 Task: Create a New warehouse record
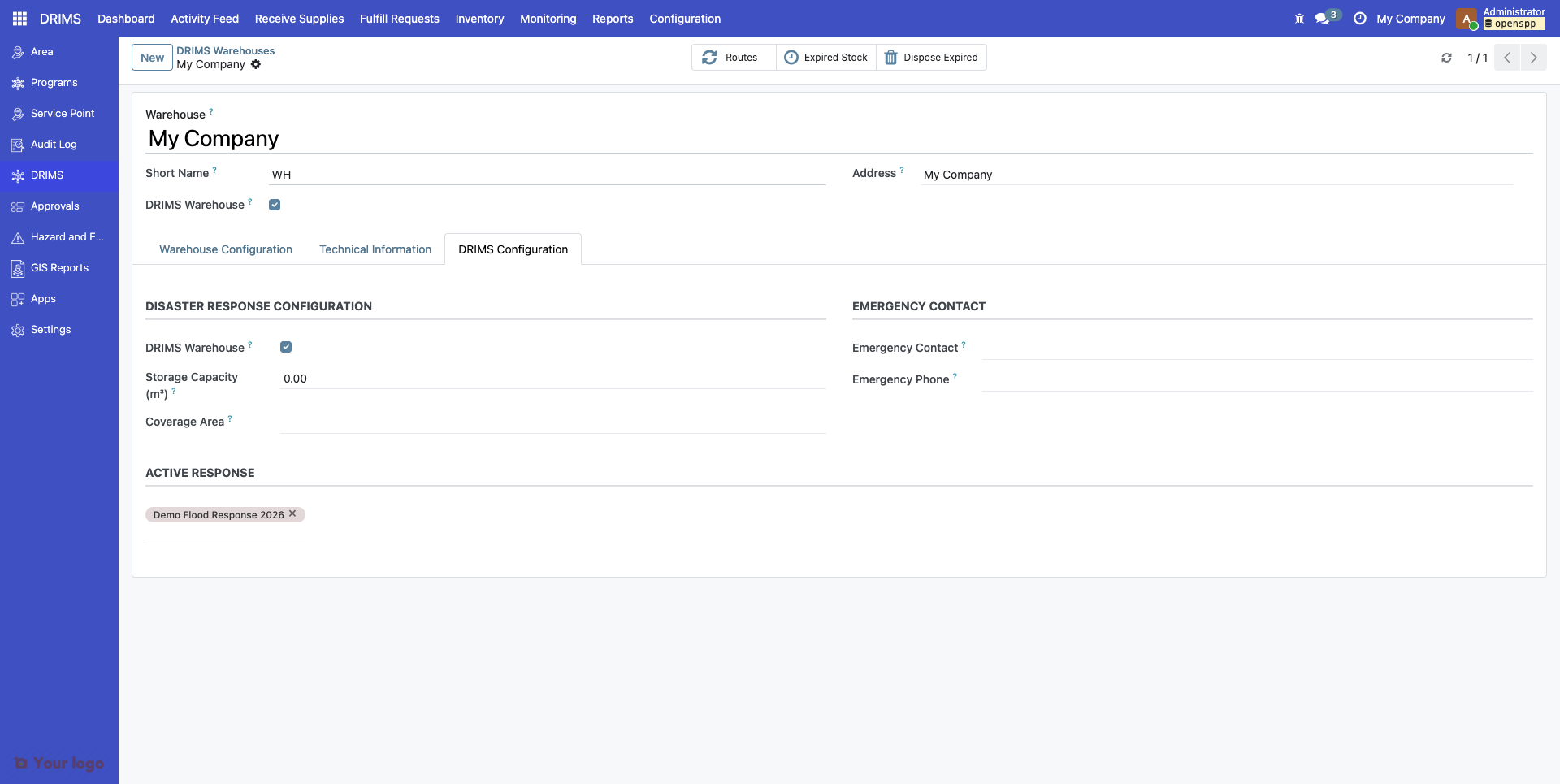click(x=152, y=58)
